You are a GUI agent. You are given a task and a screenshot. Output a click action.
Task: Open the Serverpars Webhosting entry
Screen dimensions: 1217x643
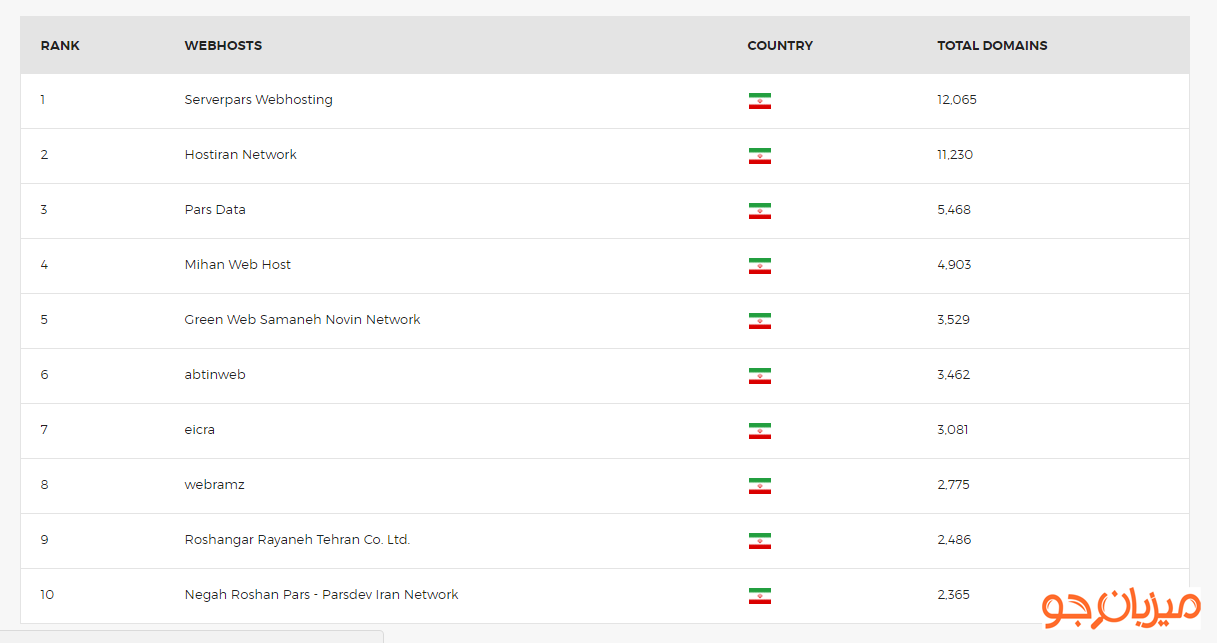point(258,100)
